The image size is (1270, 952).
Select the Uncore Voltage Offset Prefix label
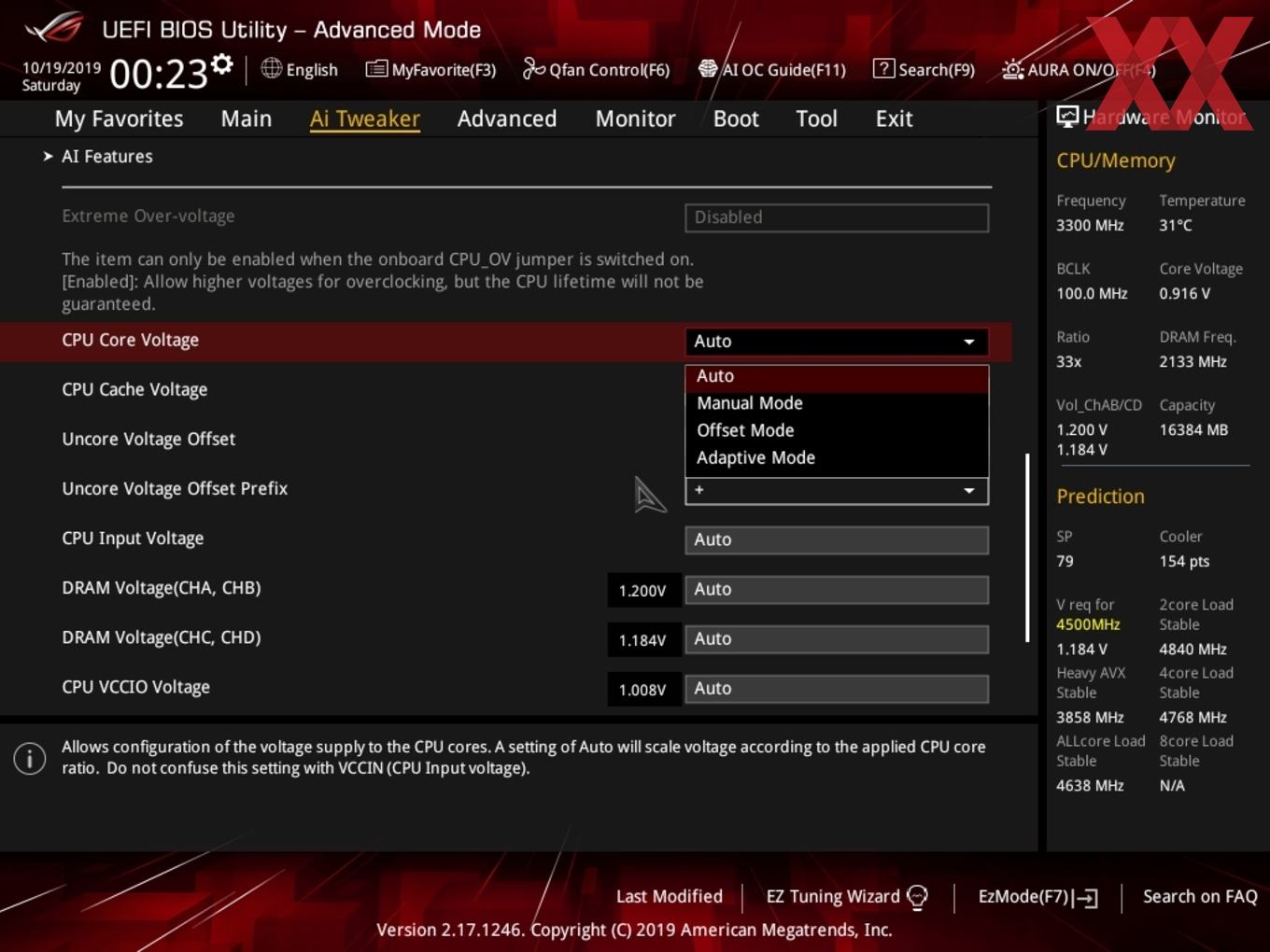tap(175, 488)
